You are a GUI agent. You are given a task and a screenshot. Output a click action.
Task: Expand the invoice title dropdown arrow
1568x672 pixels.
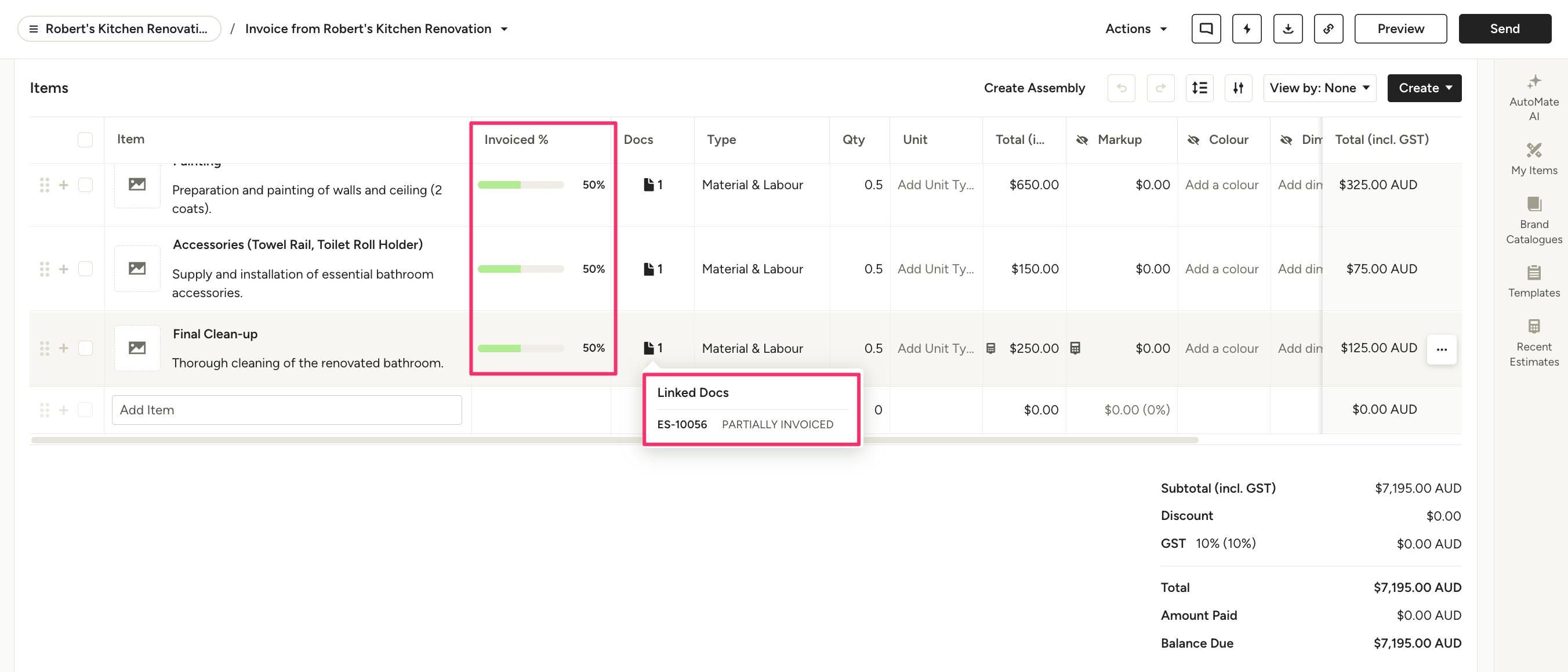pos(504,28)
